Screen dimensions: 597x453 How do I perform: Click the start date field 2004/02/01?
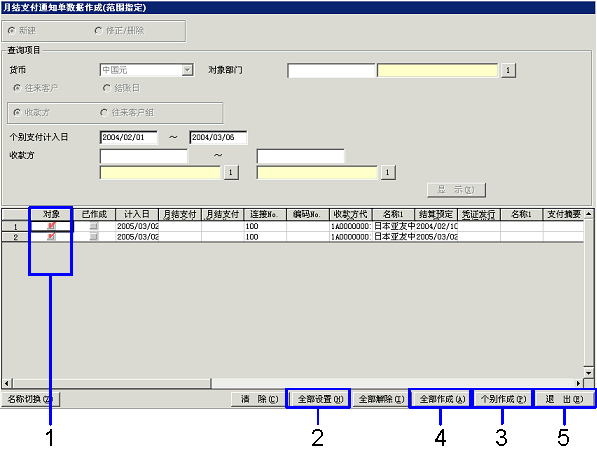point(129,137)
